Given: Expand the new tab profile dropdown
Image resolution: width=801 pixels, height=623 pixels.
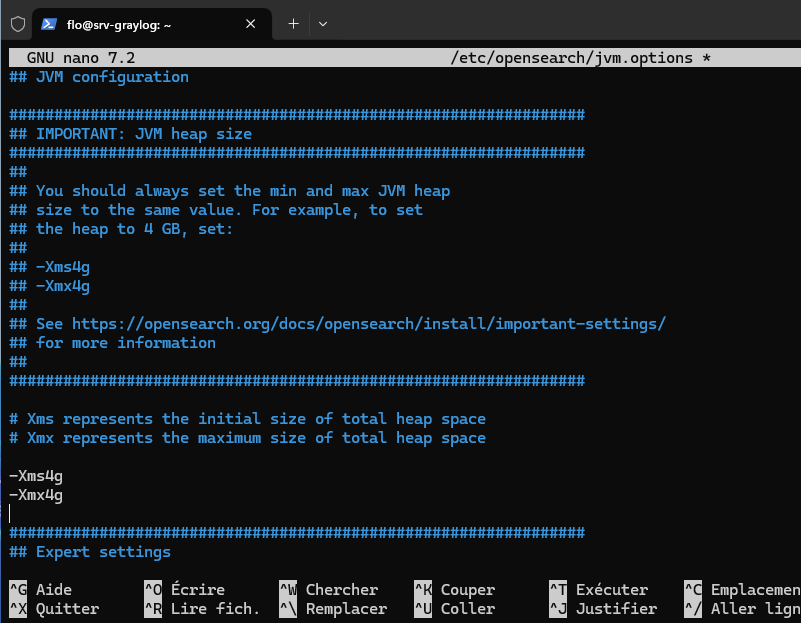Looking at the screenshot, I should coord(322,23).
